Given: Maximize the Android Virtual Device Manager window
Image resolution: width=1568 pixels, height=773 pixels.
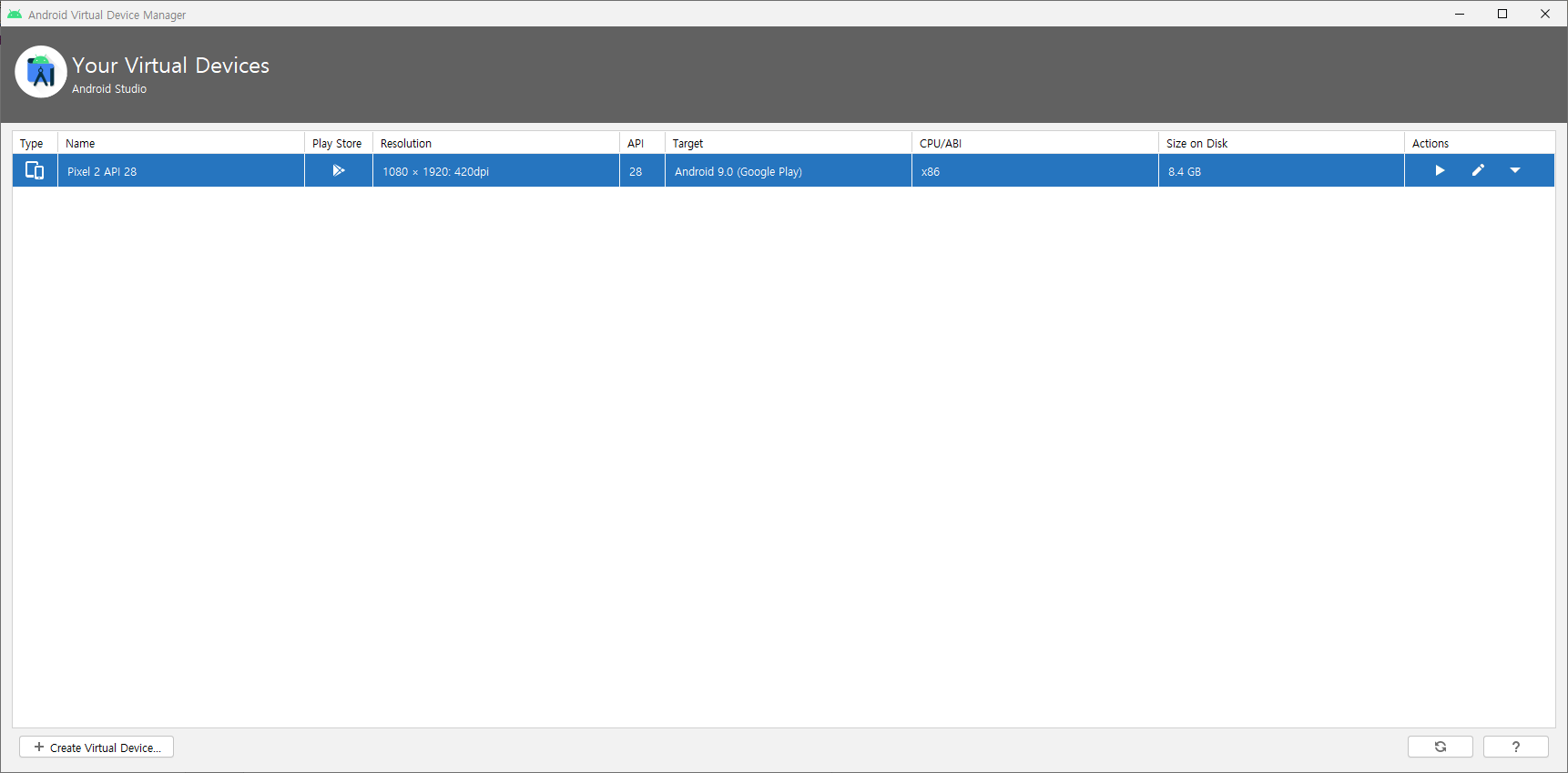Looking at the screenshot, I should pyautogui.click(x=1502, y=14).
